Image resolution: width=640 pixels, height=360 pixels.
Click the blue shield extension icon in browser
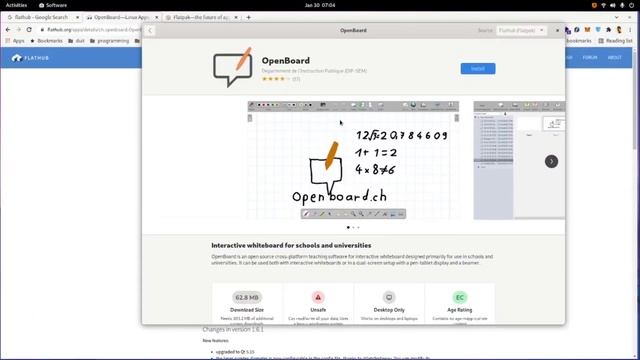(x=598, y=30)
